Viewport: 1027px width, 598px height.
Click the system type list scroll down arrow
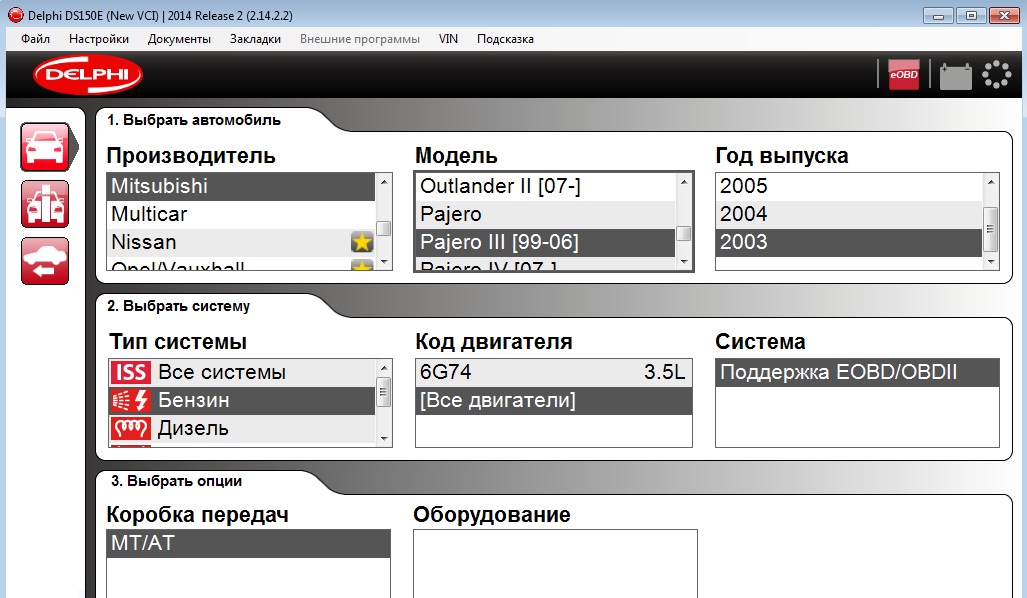pos(384,439)
